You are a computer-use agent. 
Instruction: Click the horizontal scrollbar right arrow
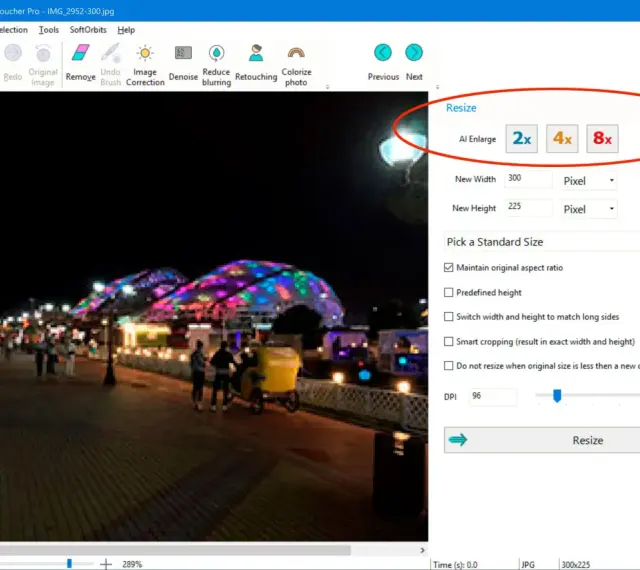(x=422, y=550)
